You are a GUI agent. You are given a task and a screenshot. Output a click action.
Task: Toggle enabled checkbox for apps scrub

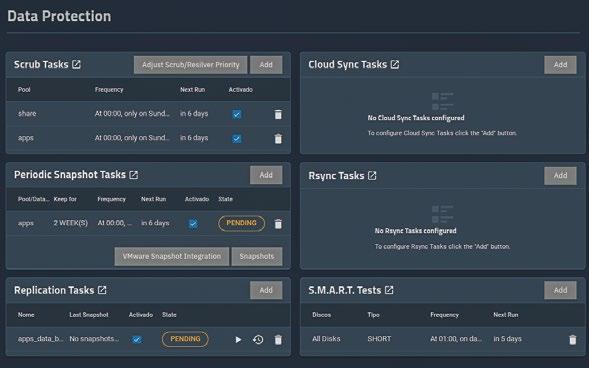pos(237,139)
